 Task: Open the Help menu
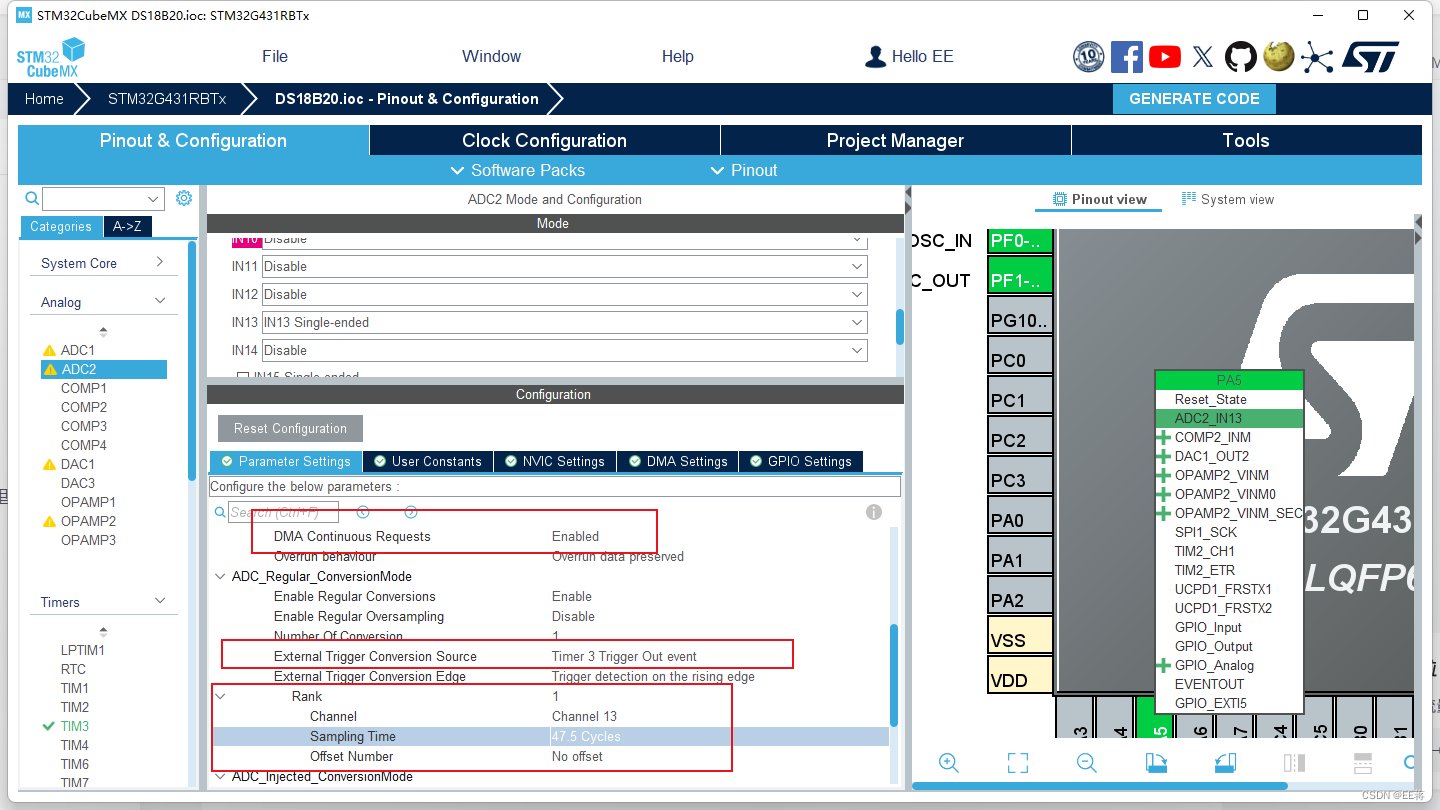pos(677,56)
